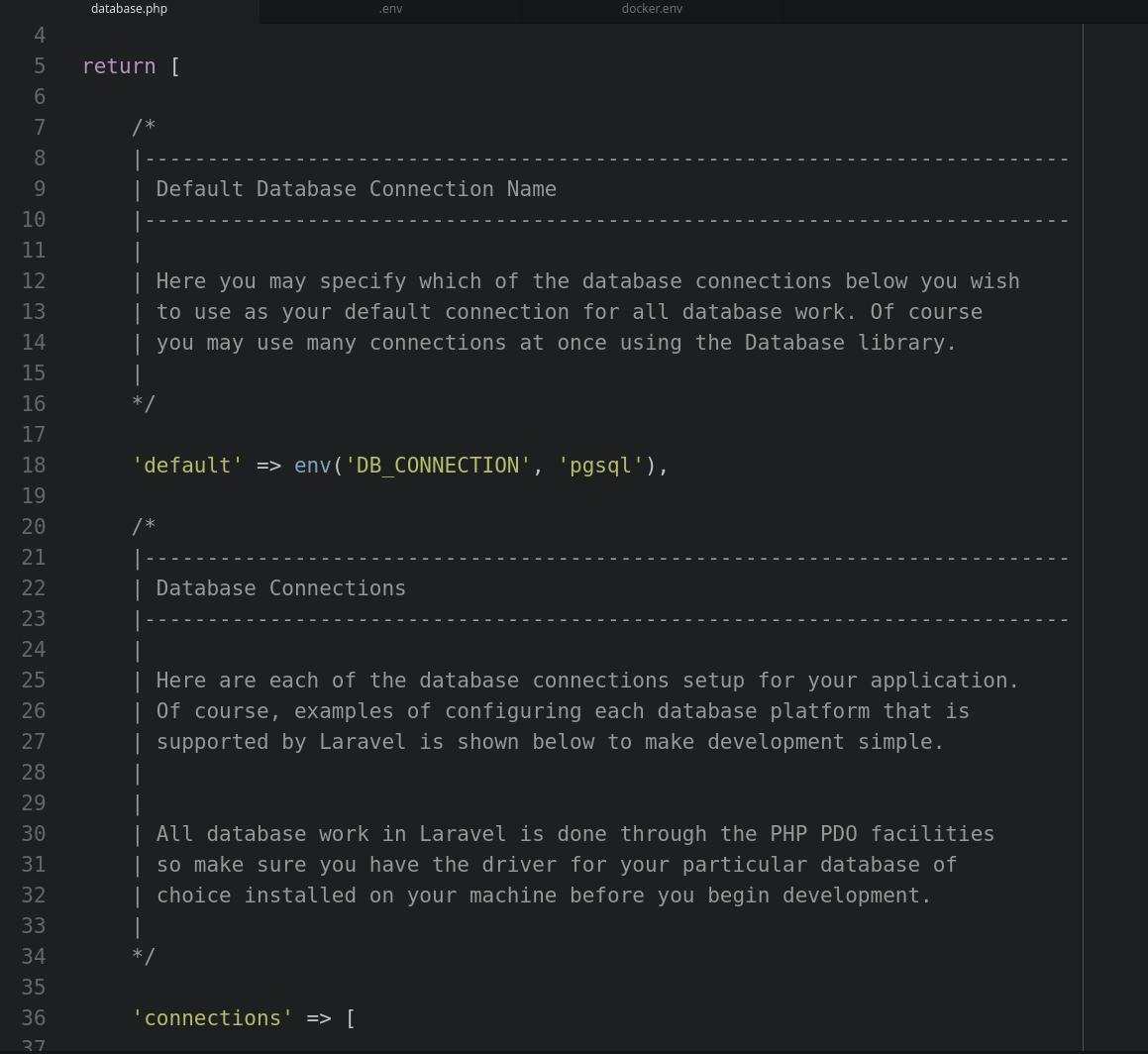The image size is (1148, 1054).
Task: Click comment line starting 'you may use many connections'
Action: point(556,343)
